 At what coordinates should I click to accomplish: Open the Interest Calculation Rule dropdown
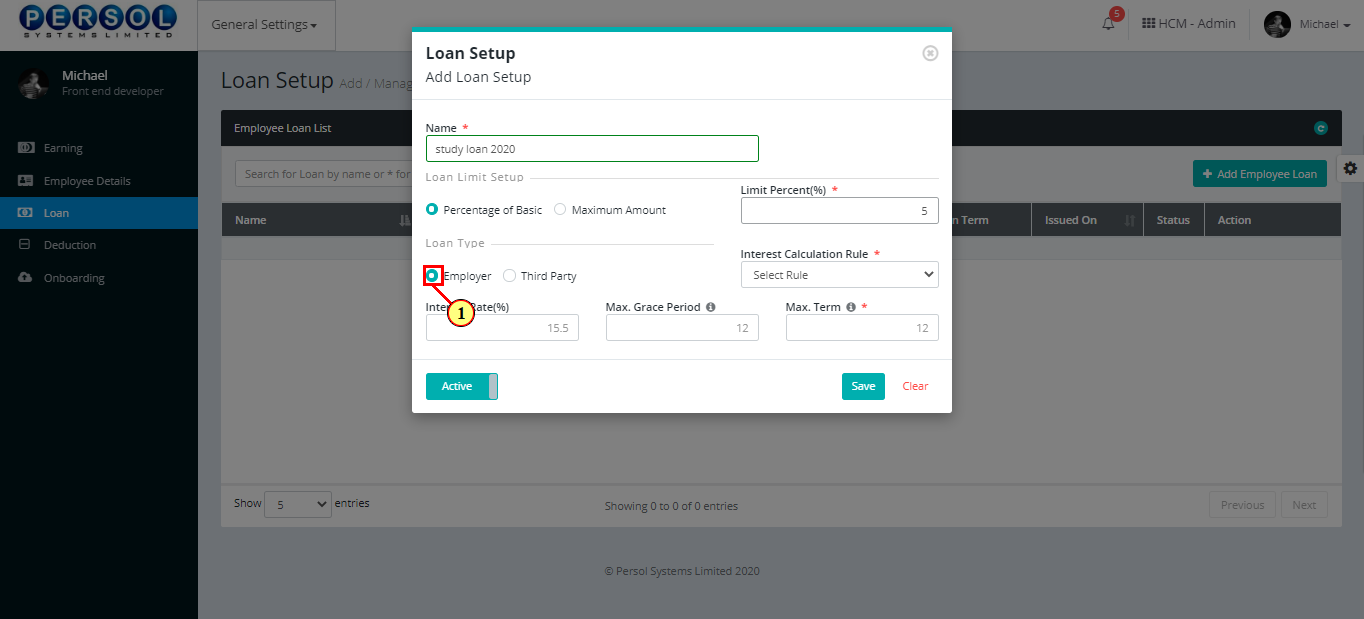click(x=840, y=274)
